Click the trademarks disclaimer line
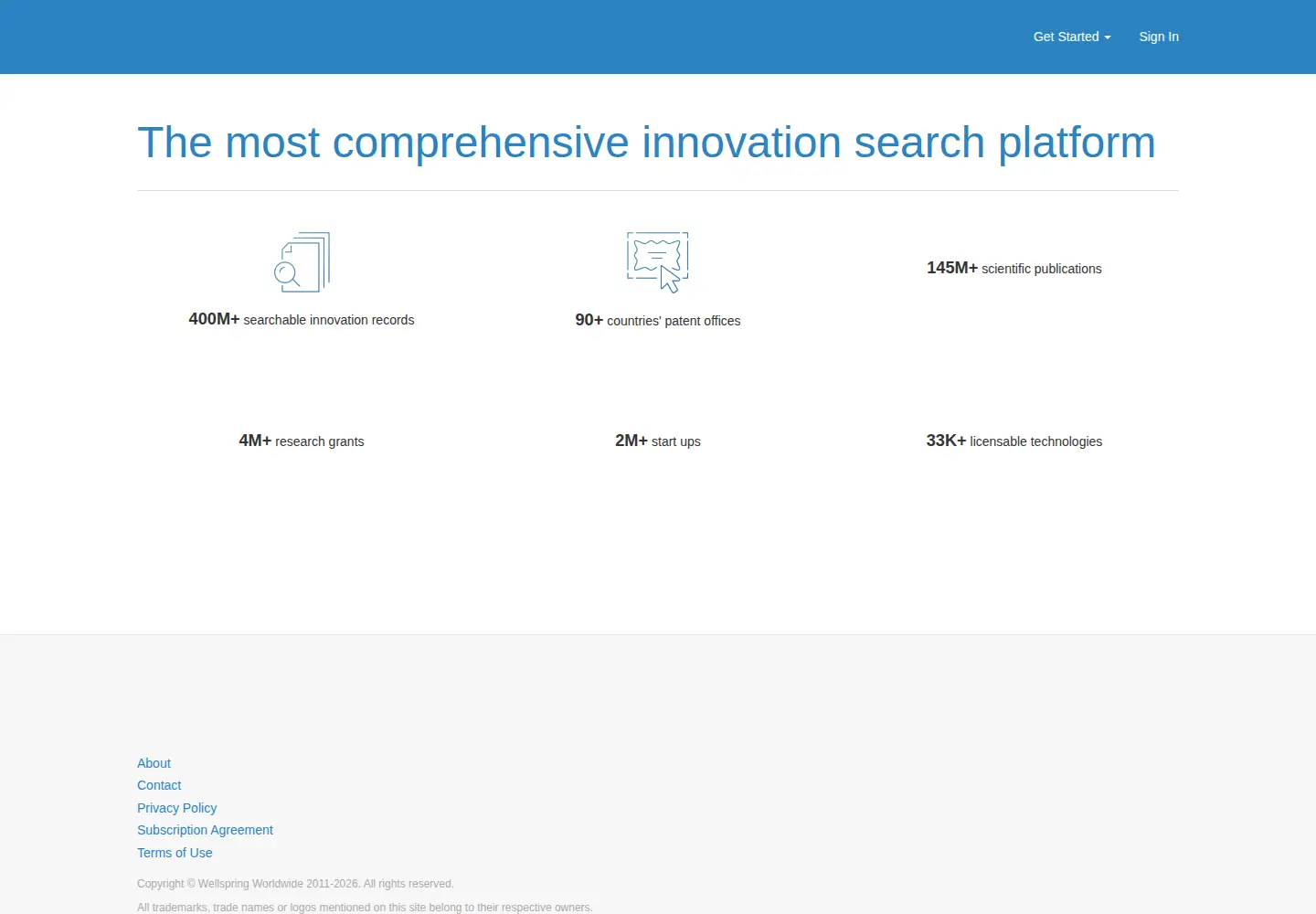The image size is (1316, 914). pyautogui.click(x=365, y=908)
